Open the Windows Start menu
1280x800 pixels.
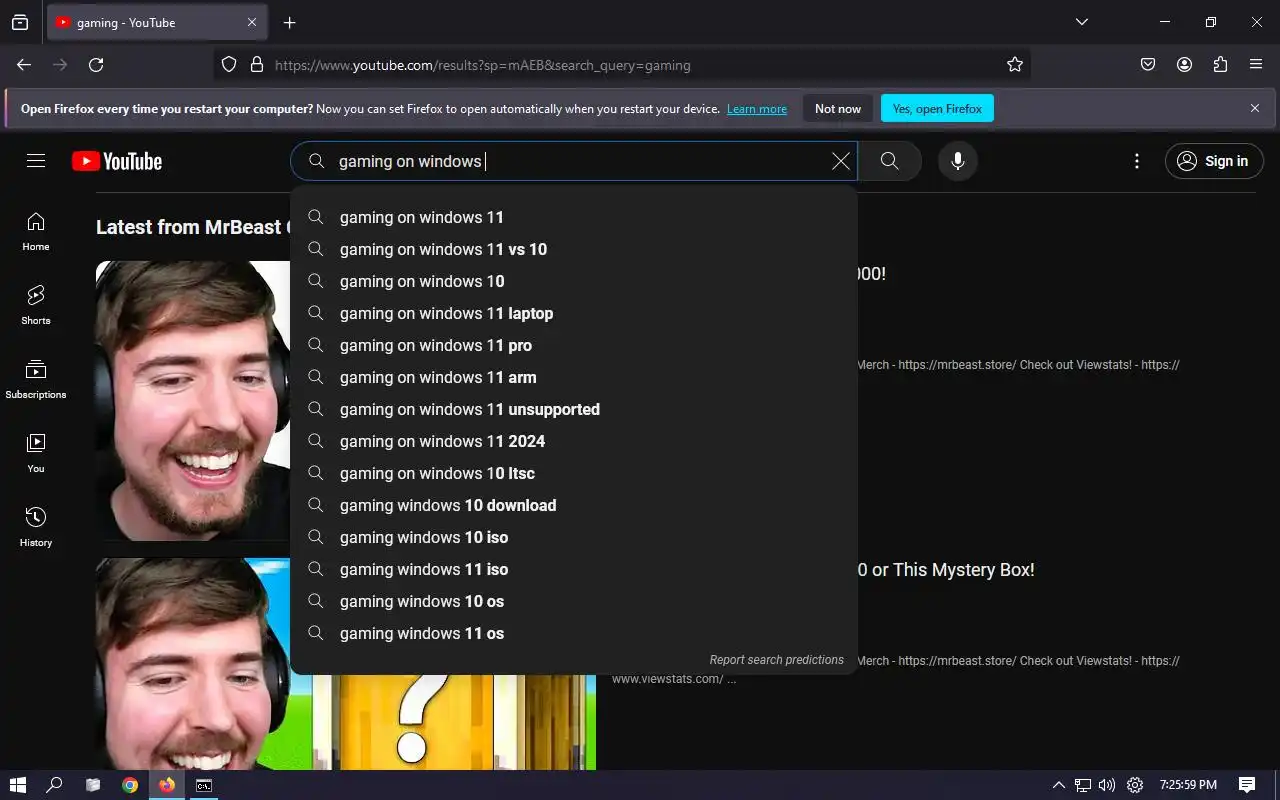pos(18,785)
